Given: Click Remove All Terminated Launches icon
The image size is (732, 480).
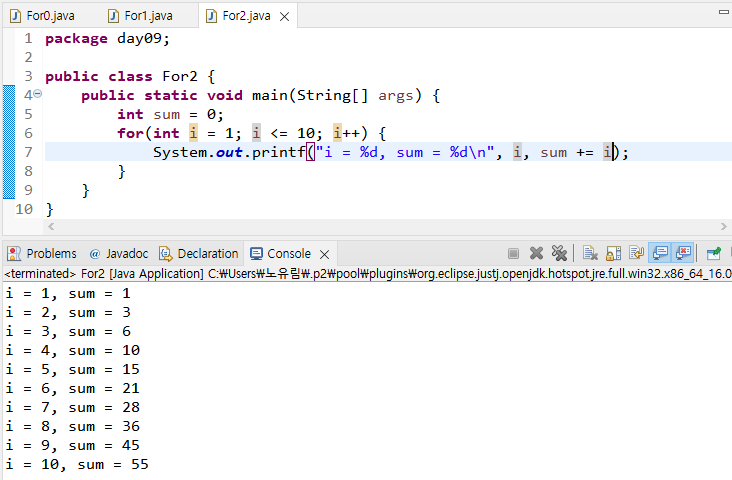Looking at the screenshot, I should pyautogui.click(x=559, y=254).
